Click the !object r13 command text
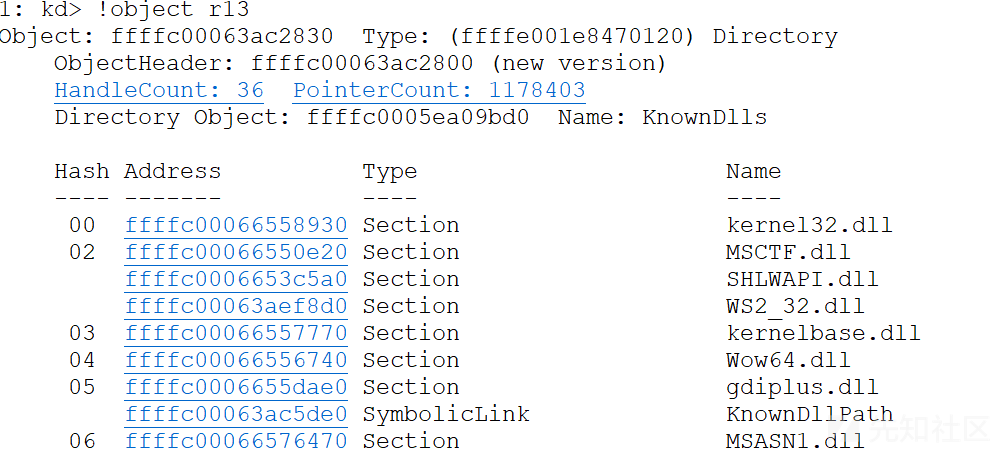 tap(174, 10)
